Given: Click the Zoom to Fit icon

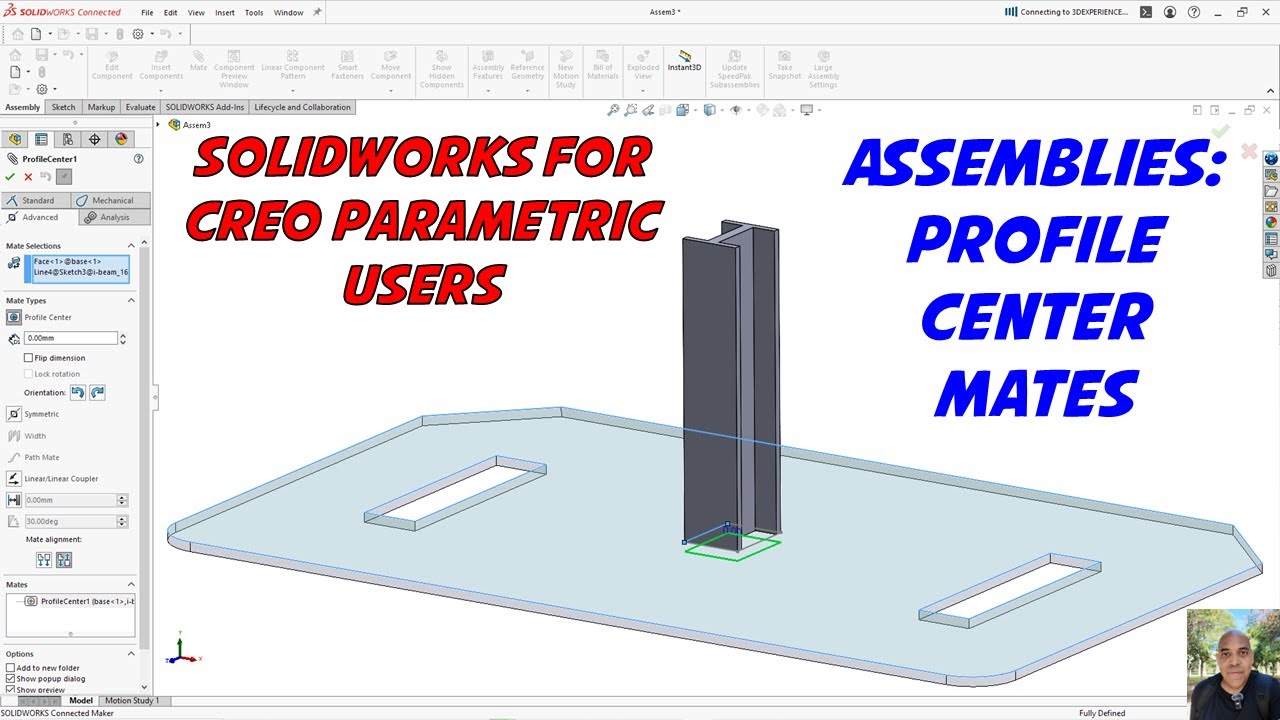Looking at the screenshot, I should (x=614, y=110).
